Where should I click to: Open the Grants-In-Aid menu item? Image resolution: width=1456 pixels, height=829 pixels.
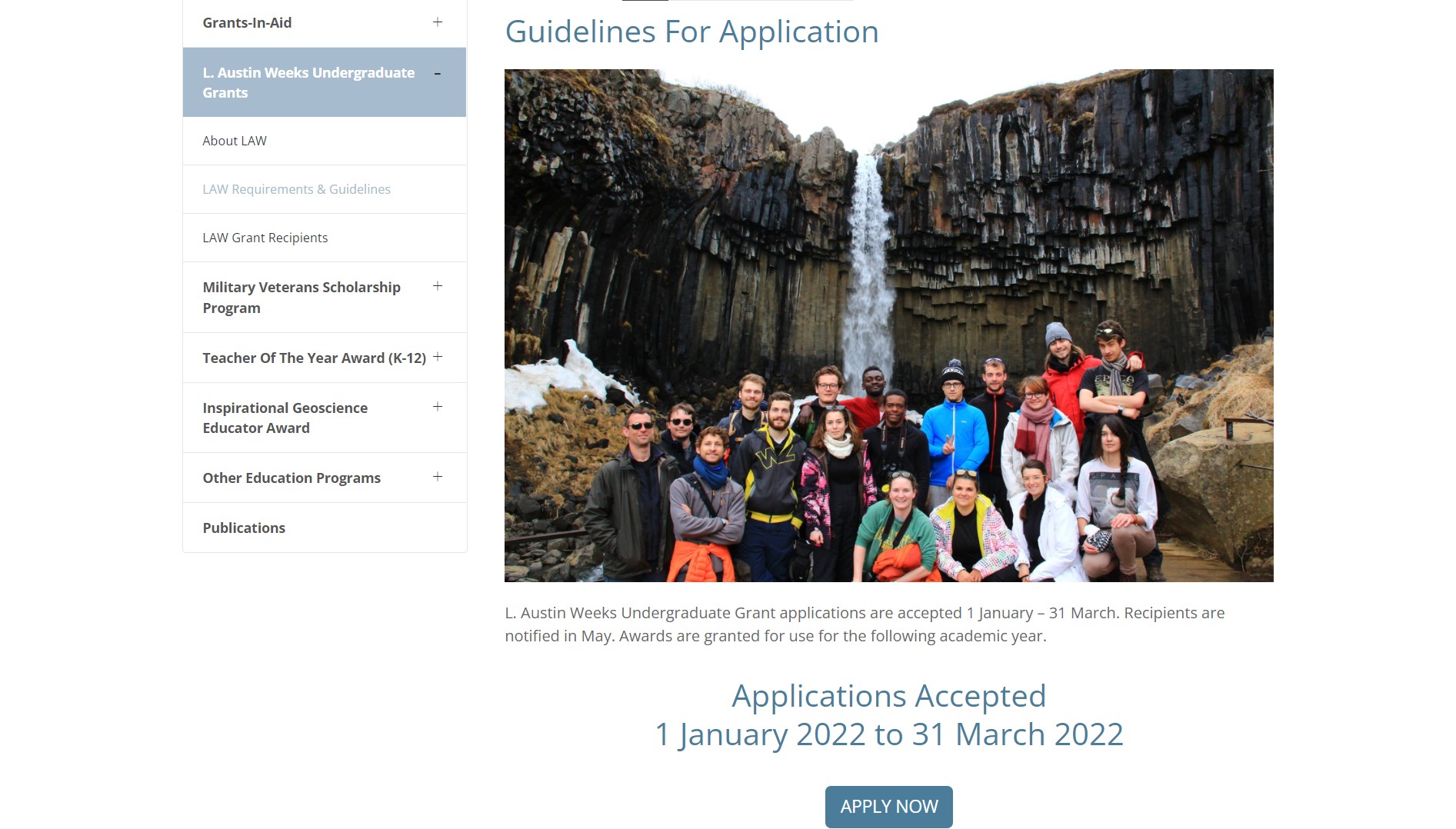247,23
